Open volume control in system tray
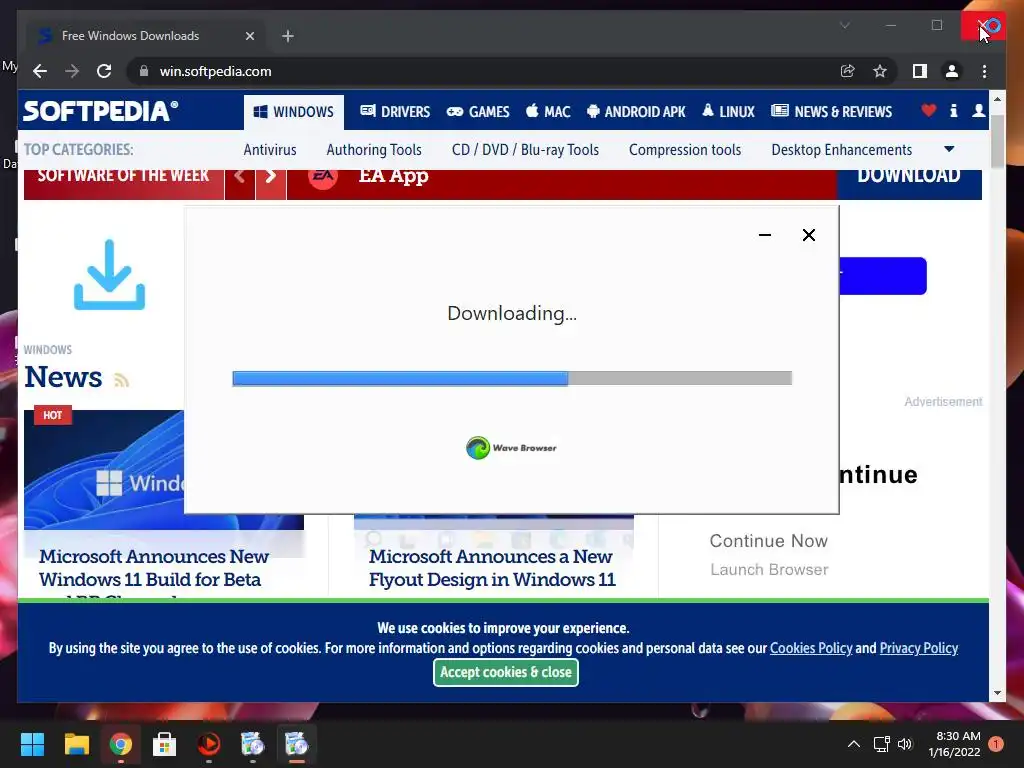The image size is (1024, 768). (904, 744)
